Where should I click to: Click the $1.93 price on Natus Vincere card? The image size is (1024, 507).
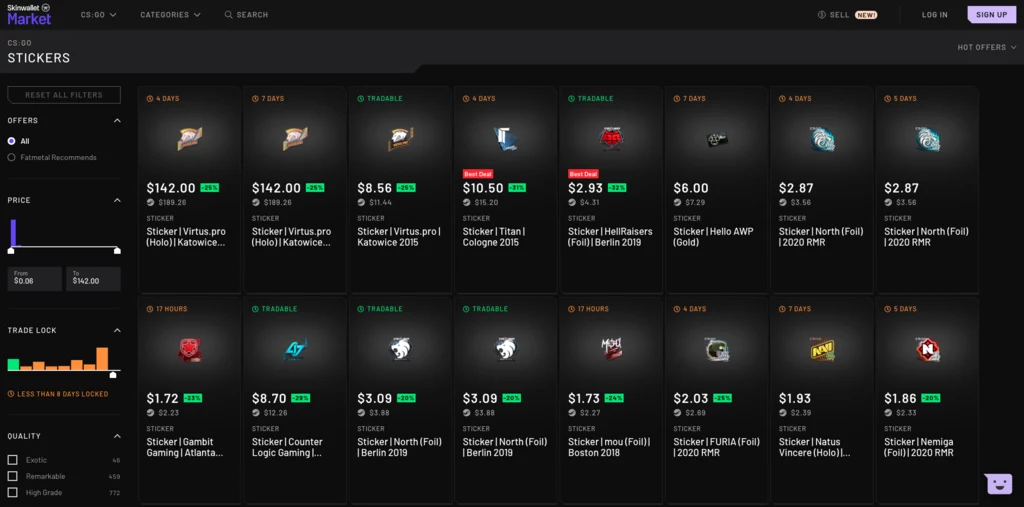(x=796, y=398)
